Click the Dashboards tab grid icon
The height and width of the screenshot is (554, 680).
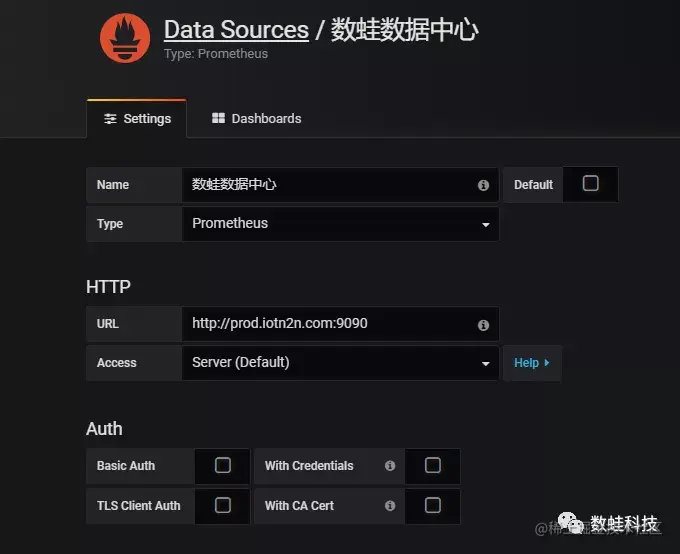tap(218, 118)
